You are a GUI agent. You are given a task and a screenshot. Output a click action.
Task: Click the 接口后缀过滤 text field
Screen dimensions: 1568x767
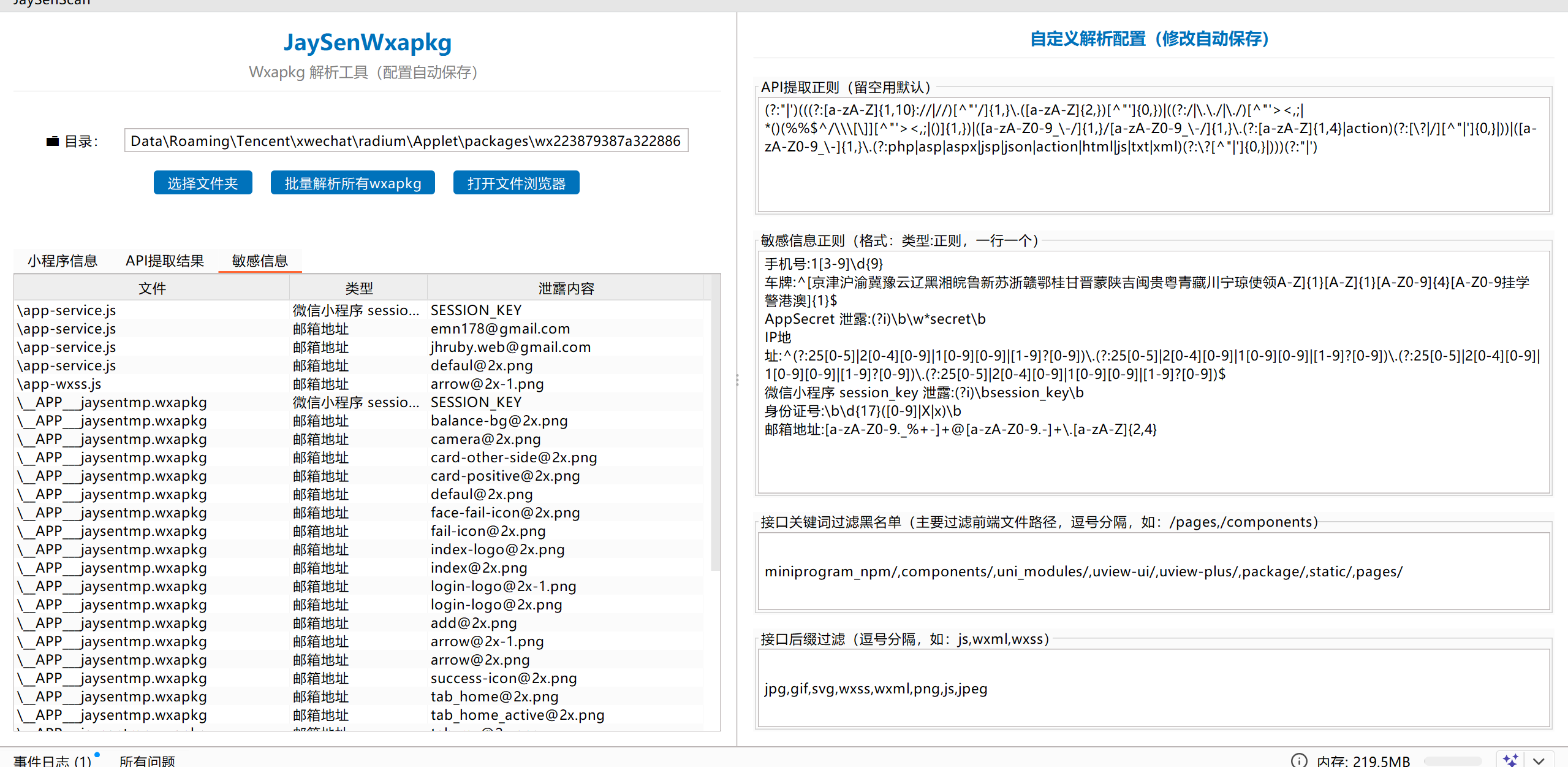[x=1154, y=689]
